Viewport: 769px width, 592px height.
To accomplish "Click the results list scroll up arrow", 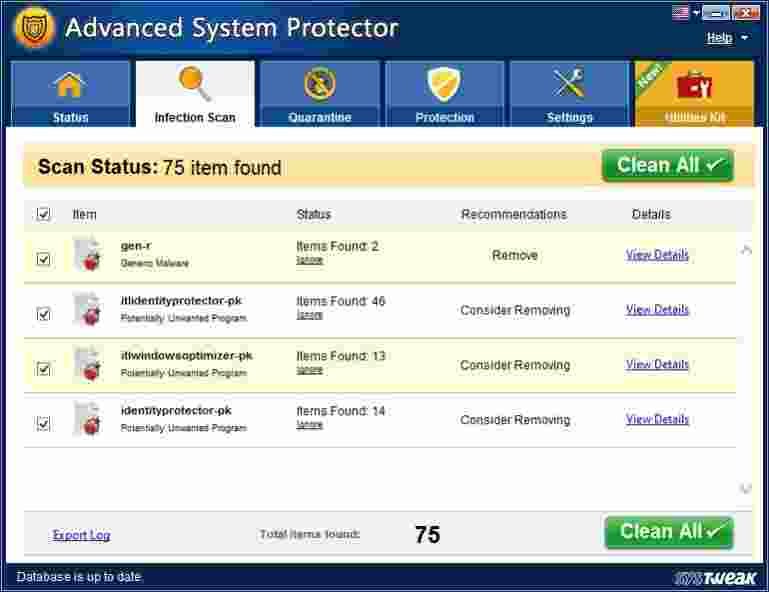I will coord(746,250).
